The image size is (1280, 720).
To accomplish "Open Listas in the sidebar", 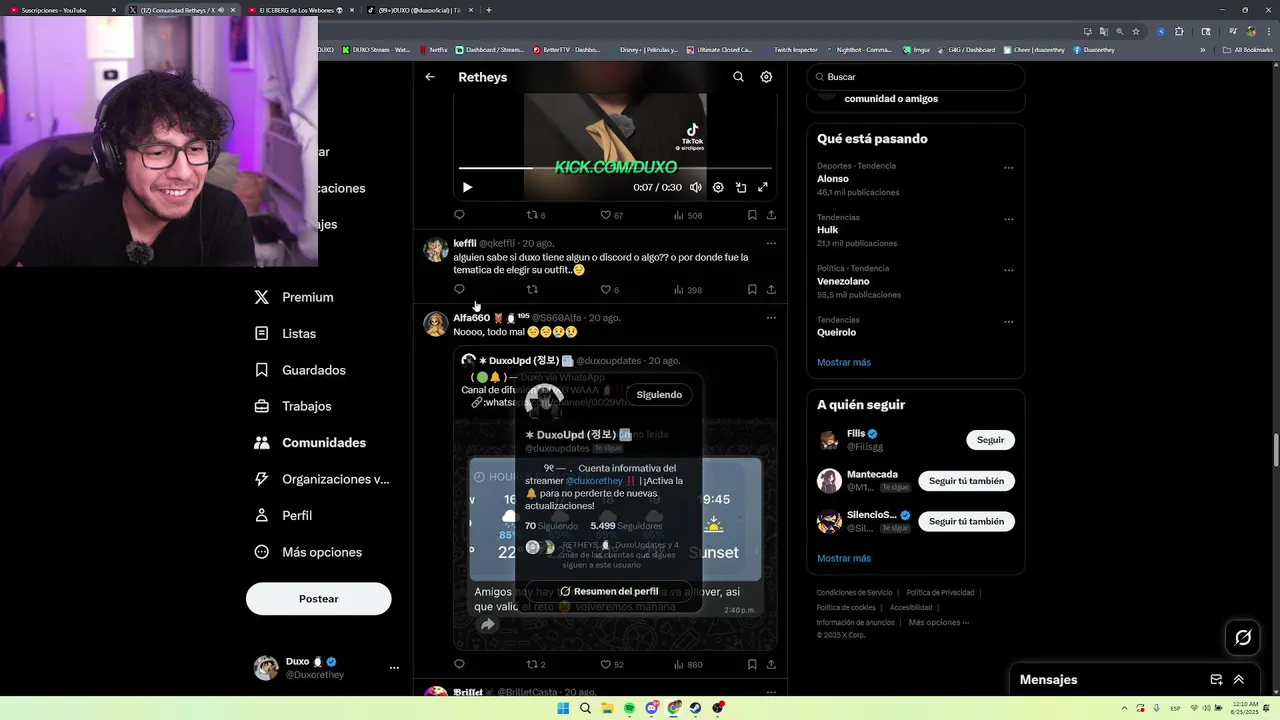I will [285, 333].
